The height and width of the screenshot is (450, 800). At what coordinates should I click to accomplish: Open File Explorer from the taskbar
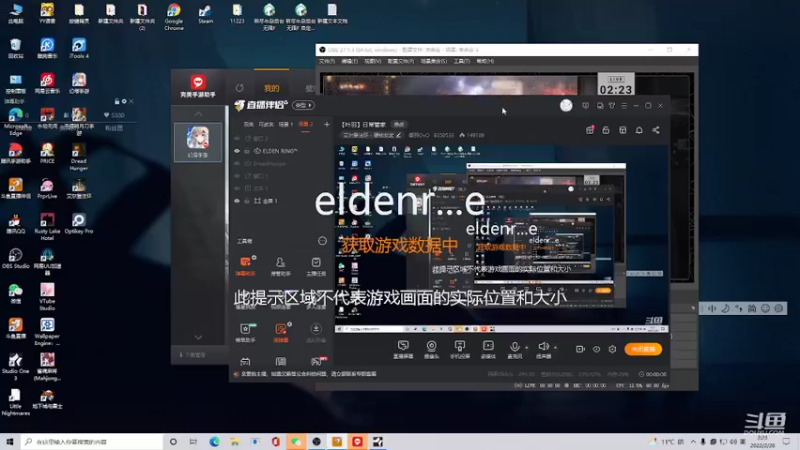point(235,442)
